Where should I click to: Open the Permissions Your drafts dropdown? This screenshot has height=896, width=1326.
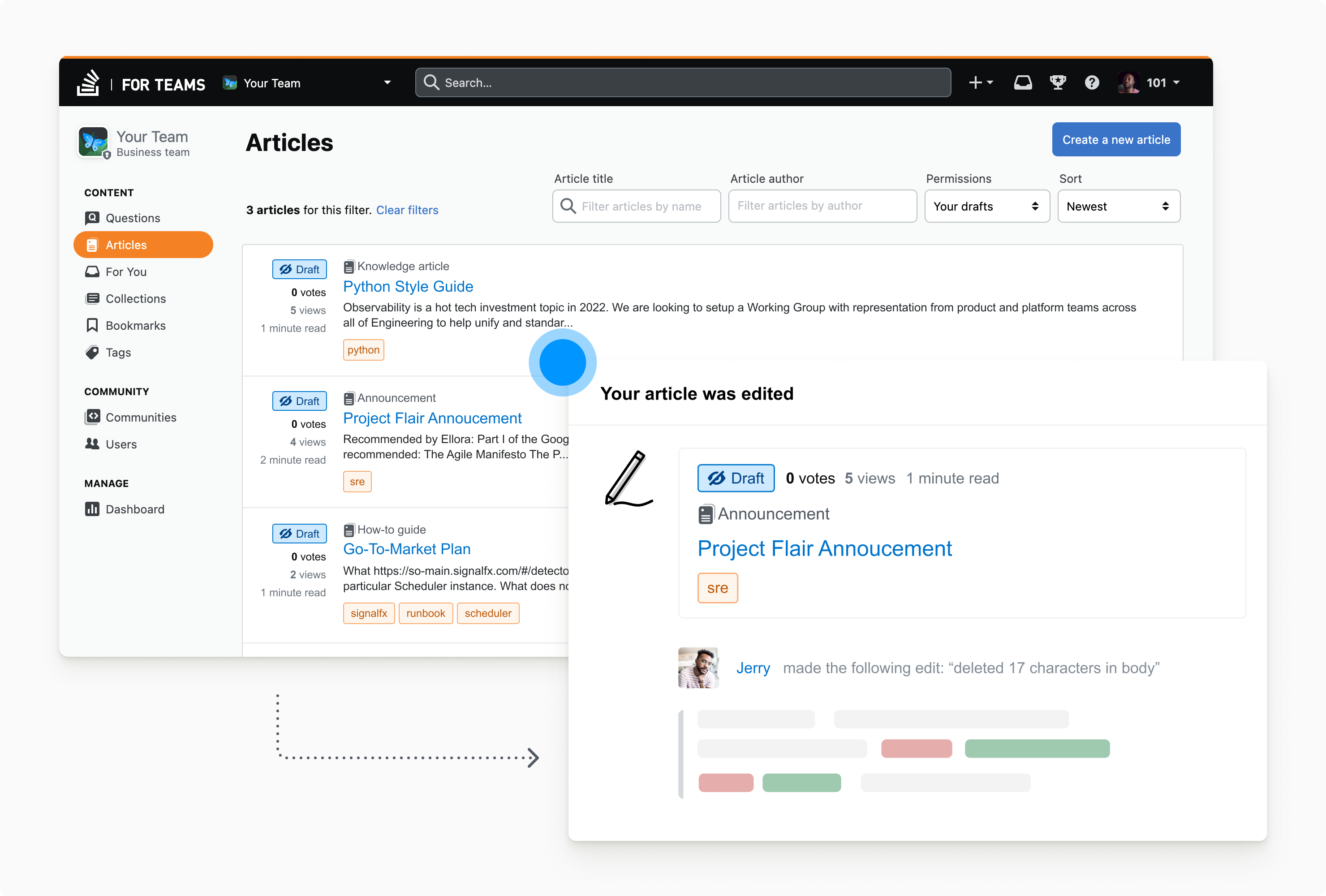pyautogui.click(x=986, y=206)
